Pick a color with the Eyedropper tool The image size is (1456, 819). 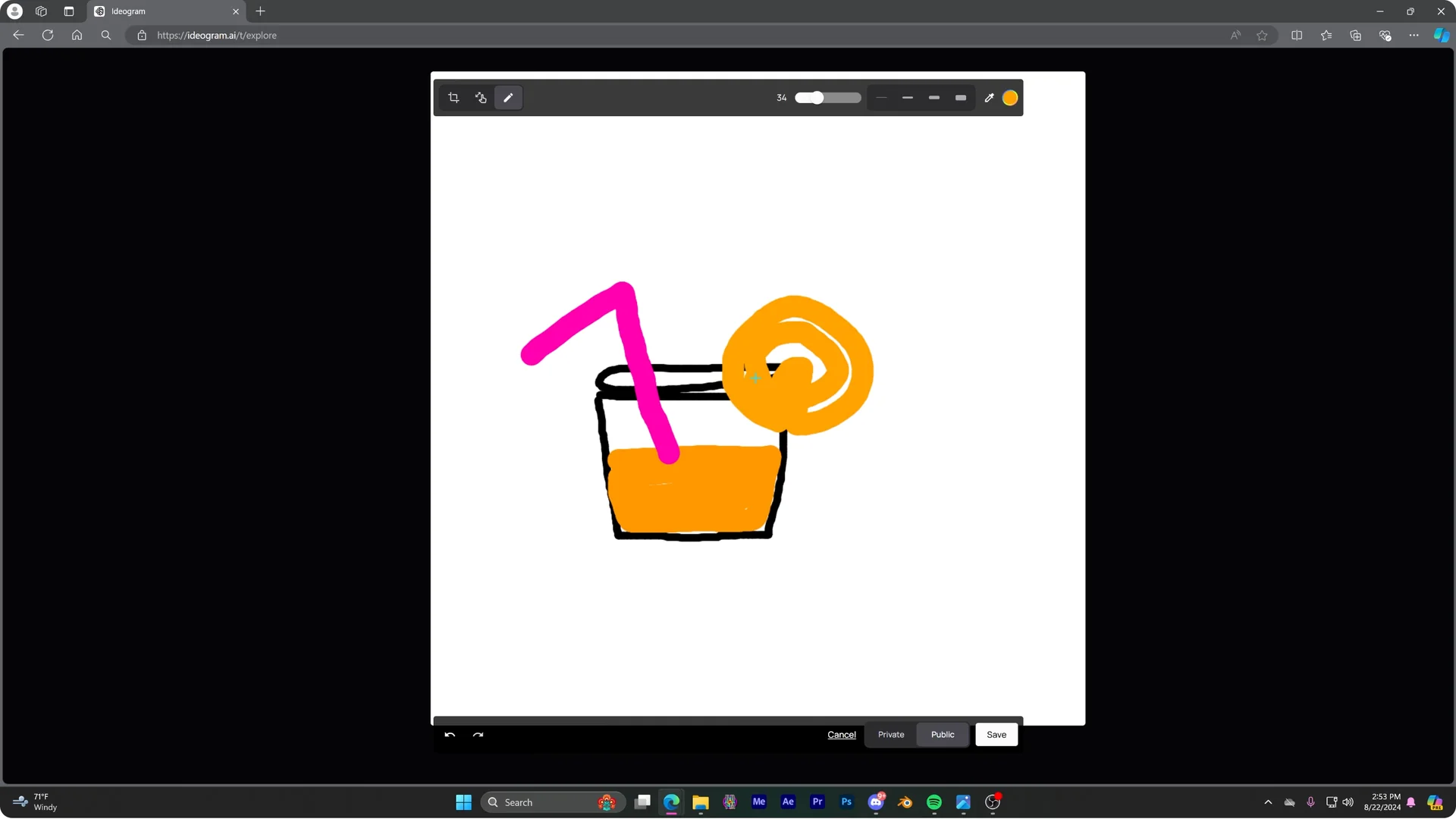(x=989, y=97)
